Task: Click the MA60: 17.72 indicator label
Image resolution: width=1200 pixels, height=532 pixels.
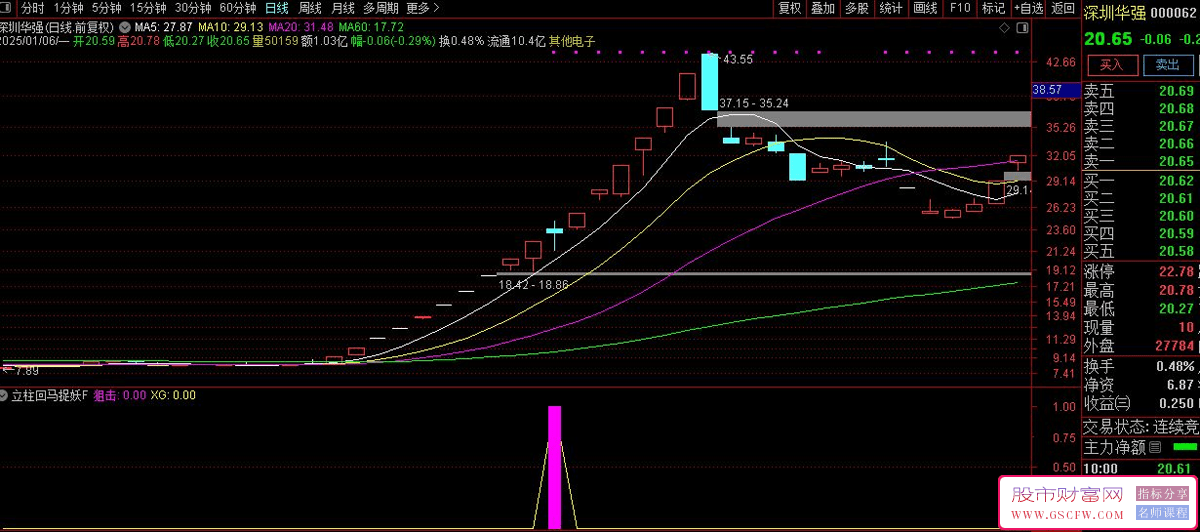Action: point(371,27)
